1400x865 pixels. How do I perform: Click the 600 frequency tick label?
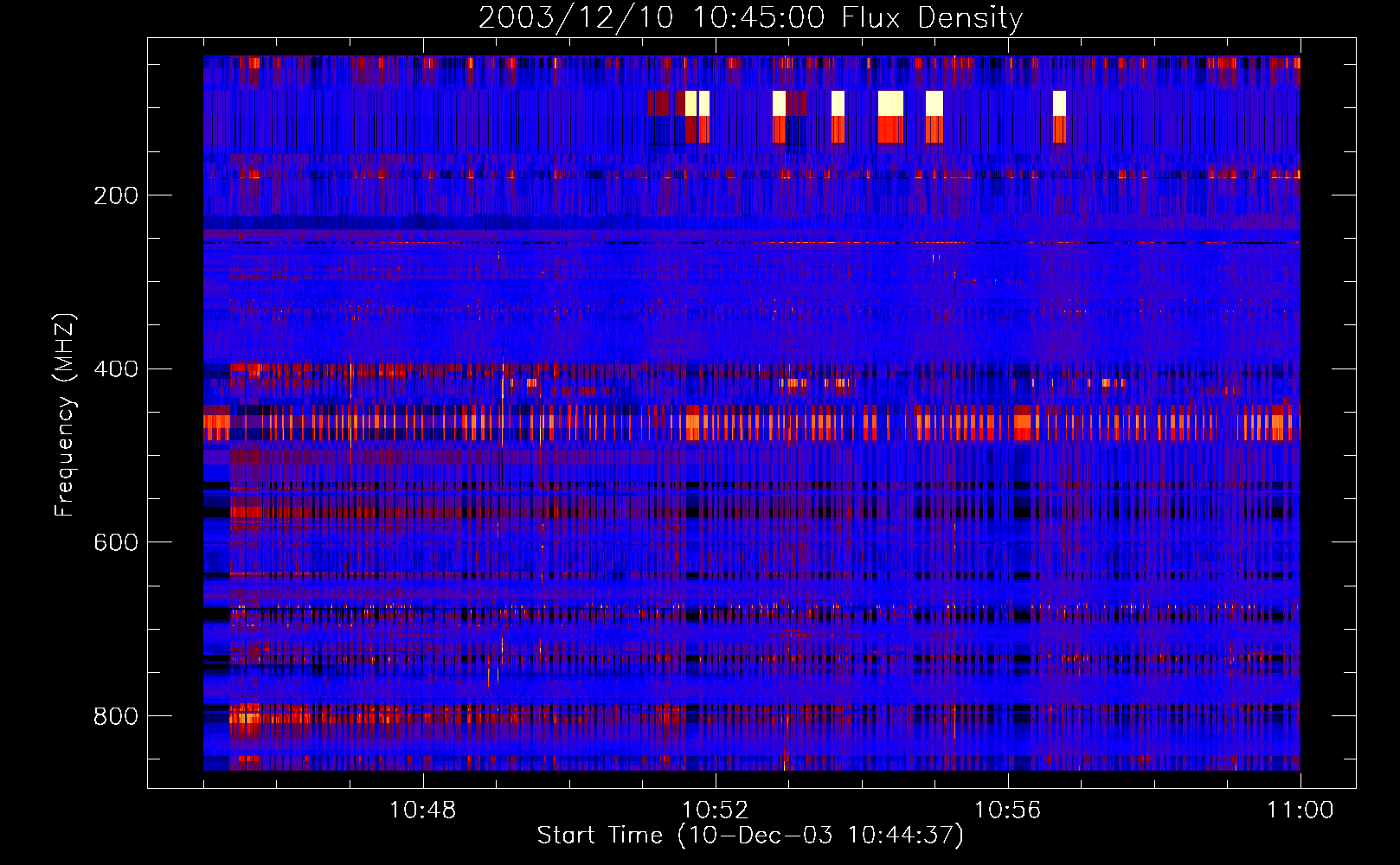[116, 542]
